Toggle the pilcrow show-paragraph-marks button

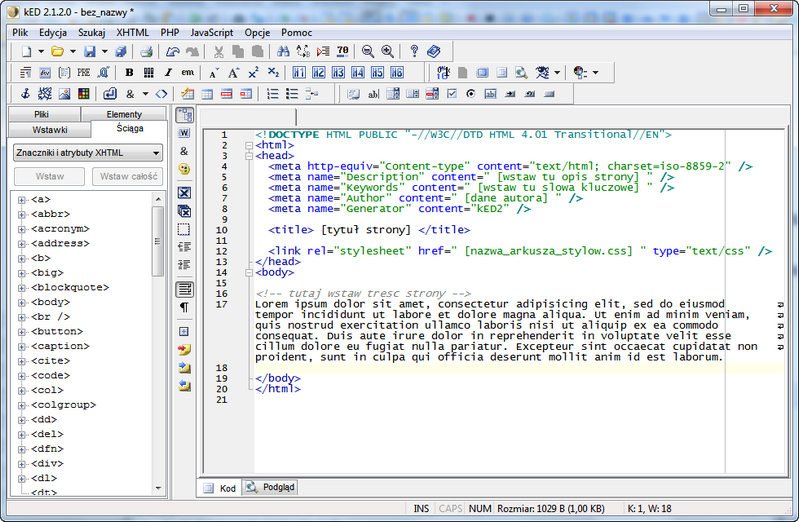click(184, 308)
